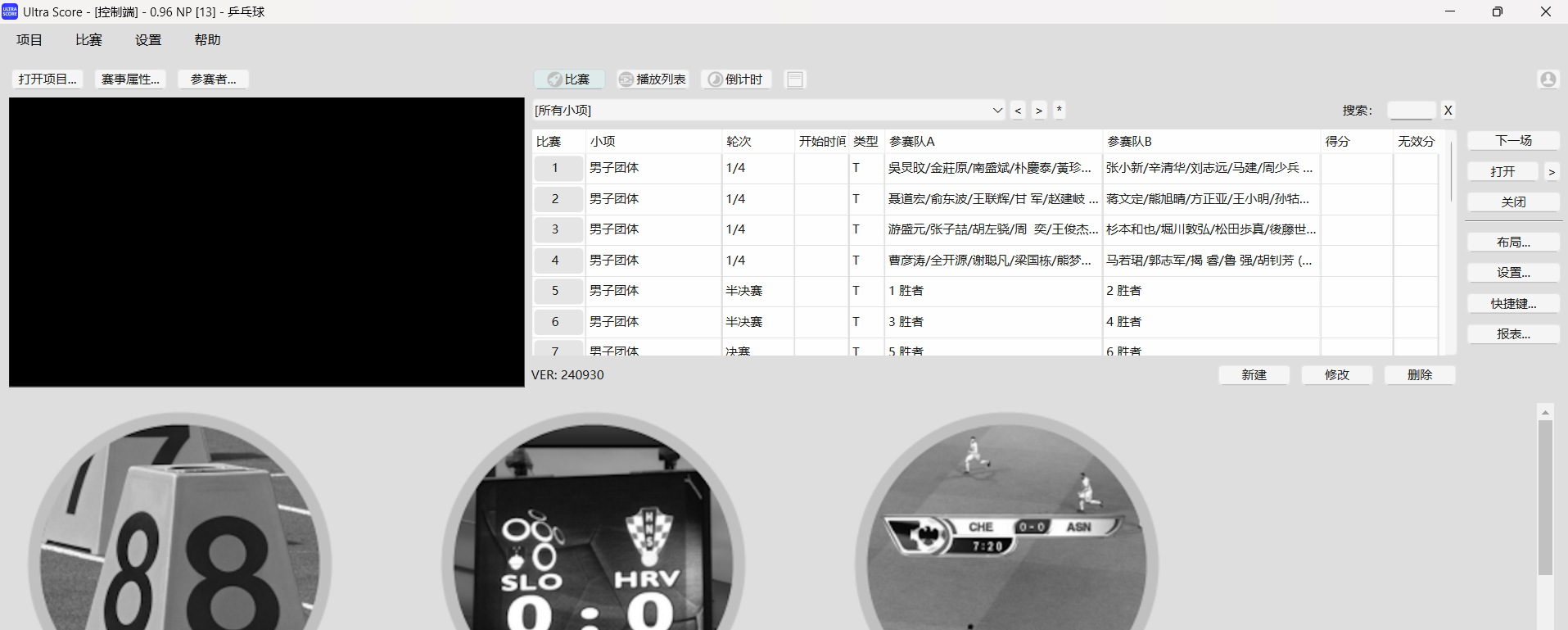Click the 删除 button
The height and width of the screenshot is (630, 1568).
coord(1419,375)
